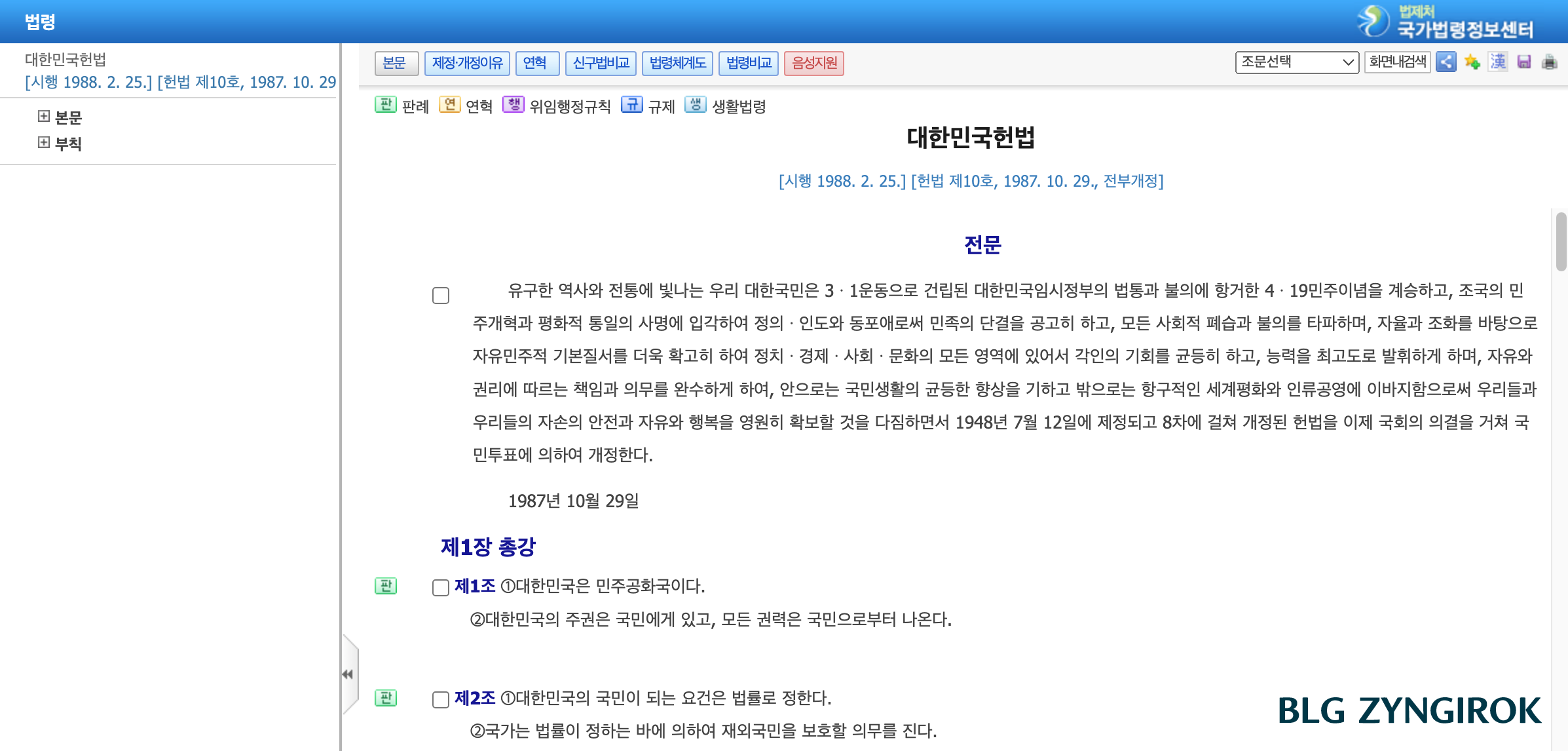Follow the 전부개정 link
Image resolution: width=1568 pixels, height=751 pixels.
1134,182
